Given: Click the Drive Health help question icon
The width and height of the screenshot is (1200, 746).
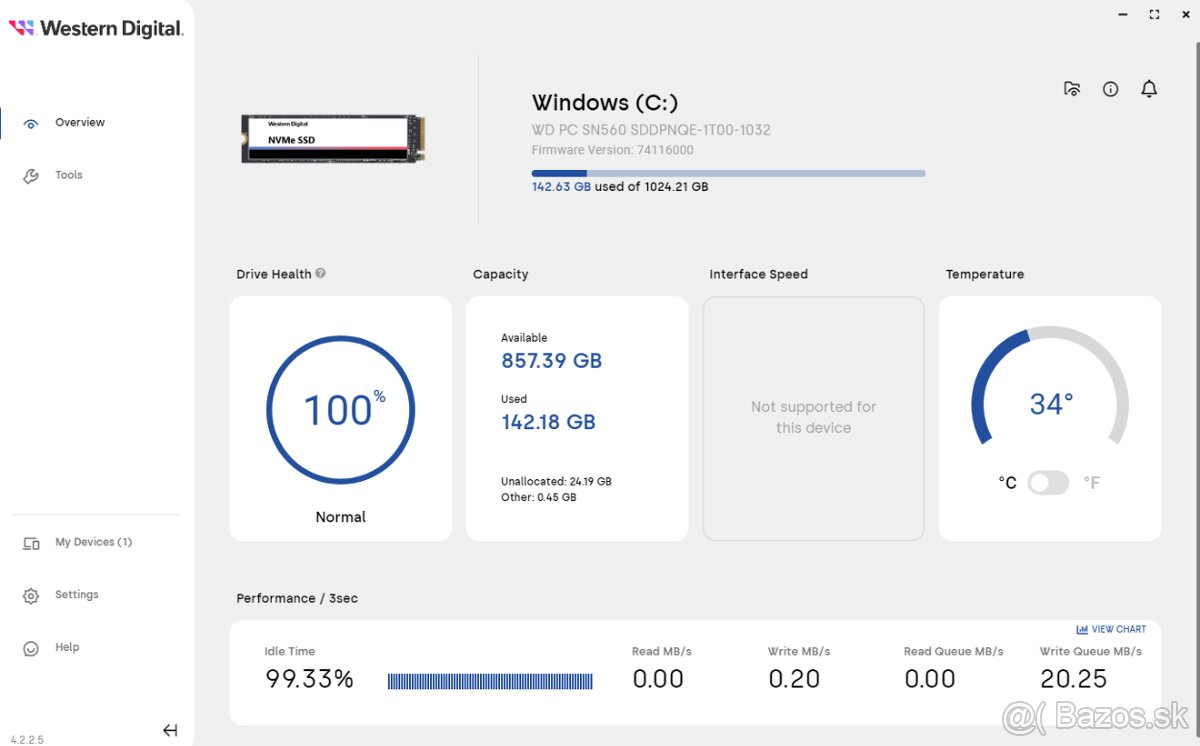Looking at the screenshot, I should coord(321,273).
